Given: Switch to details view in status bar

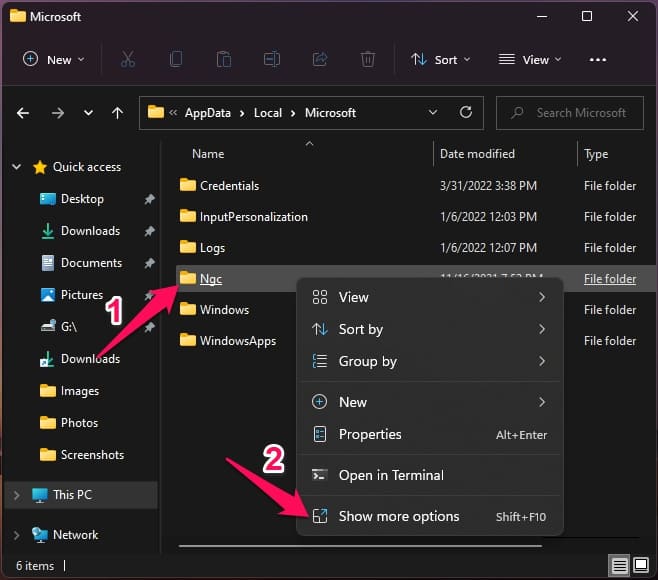Looking at the screenshot, I should pos(620,566).
